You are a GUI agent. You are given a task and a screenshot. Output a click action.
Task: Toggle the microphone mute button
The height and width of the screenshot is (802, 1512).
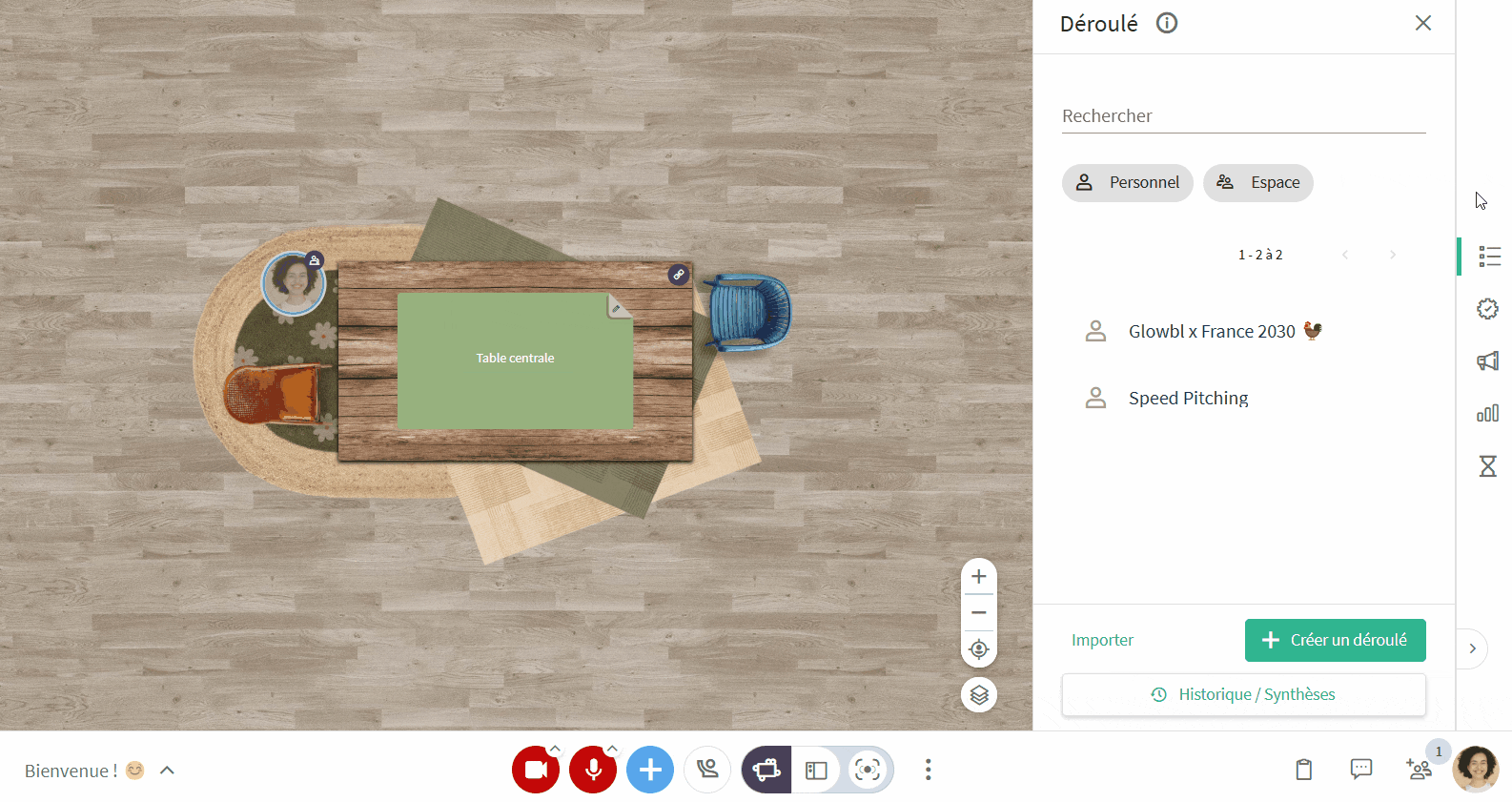pyautogui.click(x=593, y=770)
